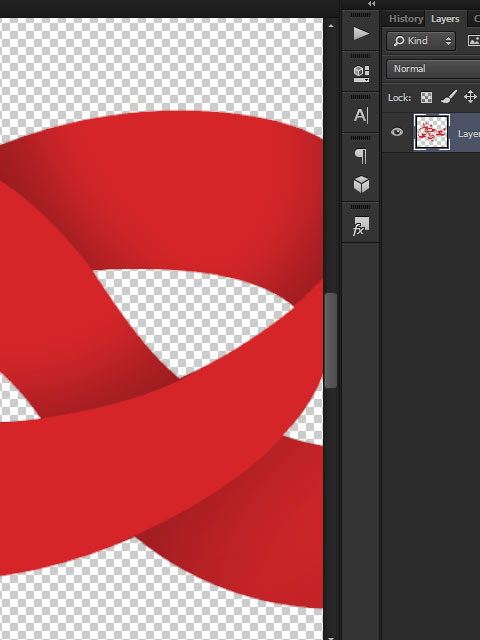Collapse panels with the double-arrow icon
The height and width of the screenshot is (640, 480).
coord(371,4)
